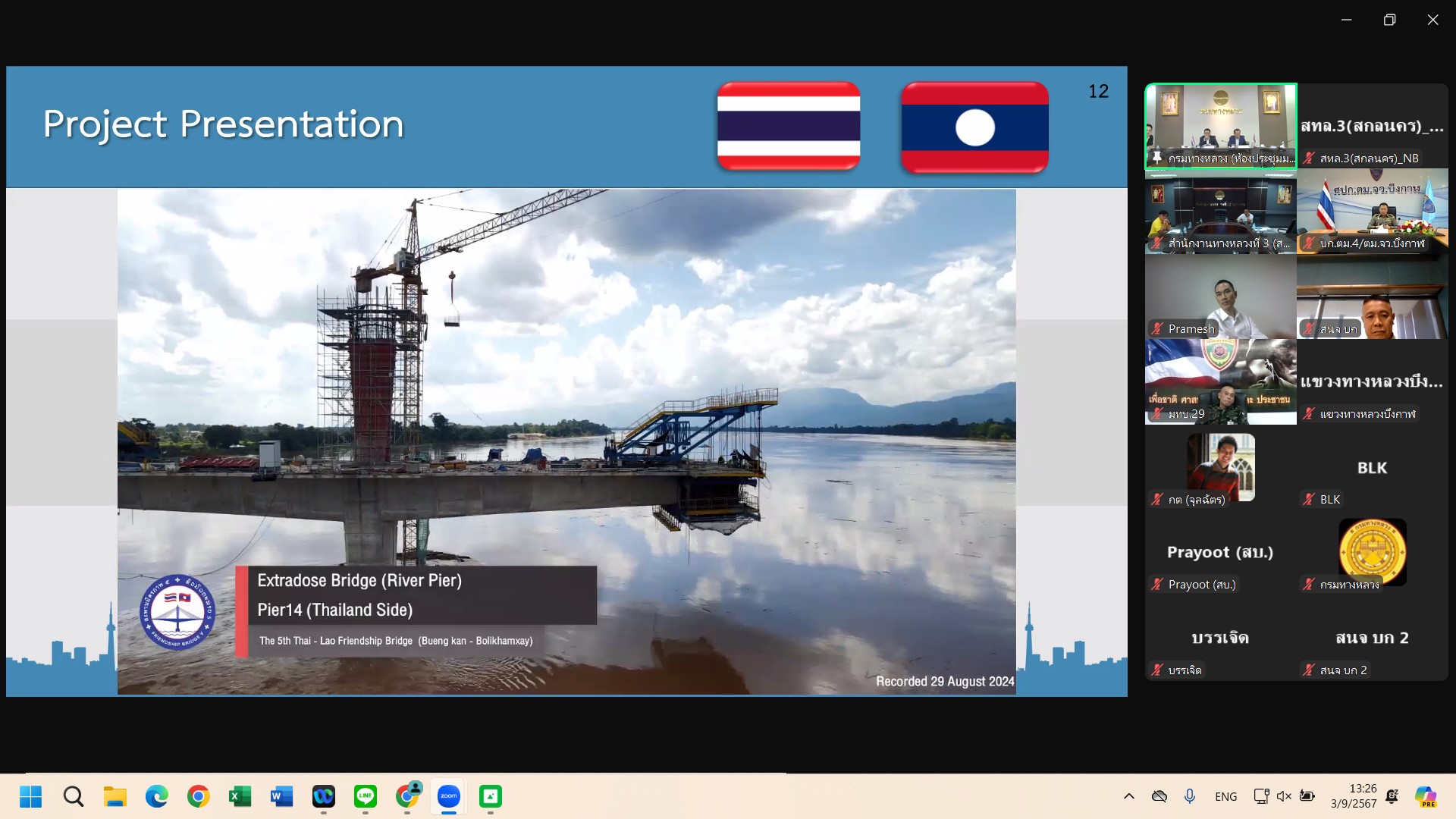1456x819 pixels.
Task: Toggle the system volume mute icon
Action: click(x=1284, y=796)
